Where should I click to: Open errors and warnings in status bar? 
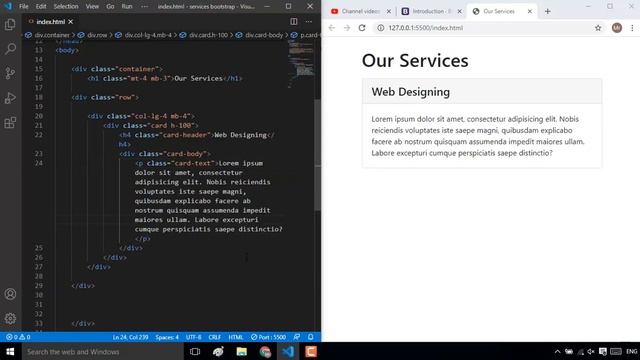coord(18,337)
